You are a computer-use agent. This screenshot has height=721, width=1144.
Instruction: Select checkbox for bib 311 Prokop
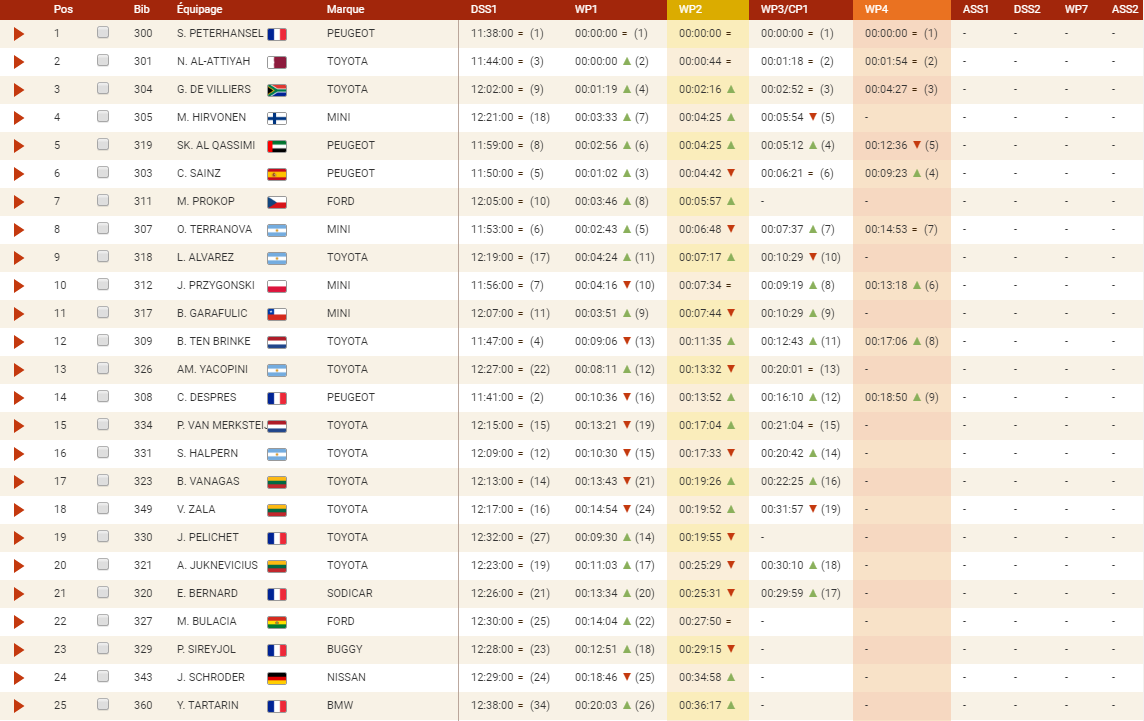point(103,200)
